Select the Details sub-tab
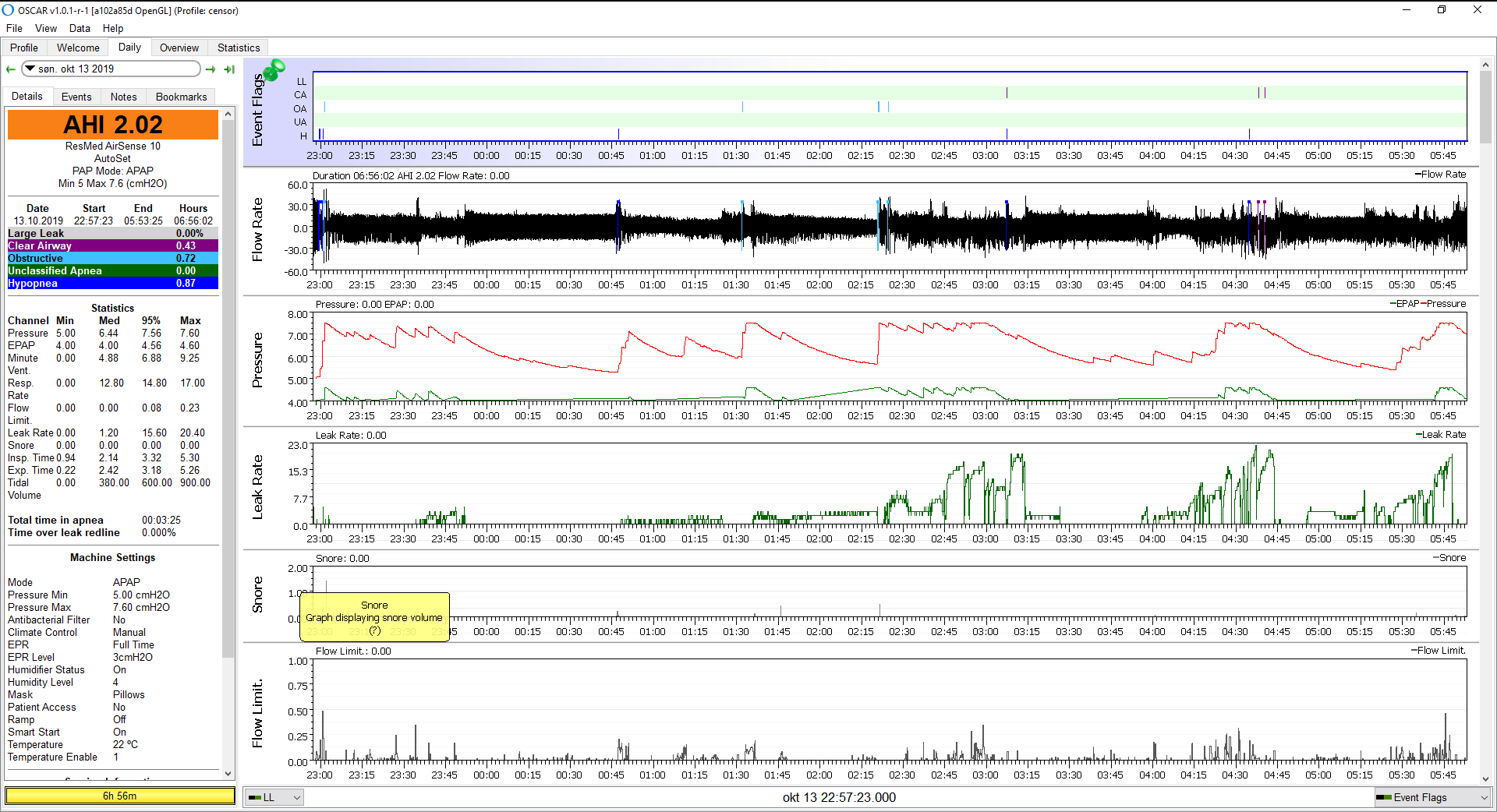Screen dimensions: 1497x812 [x=27, y=96]
